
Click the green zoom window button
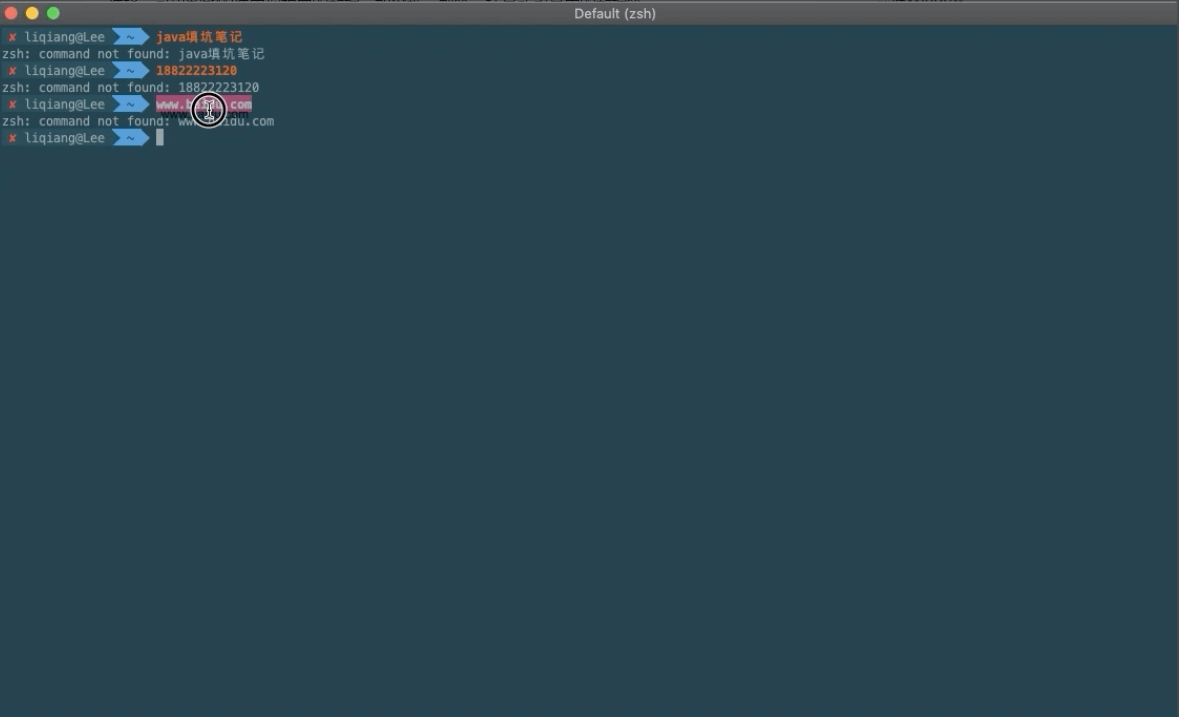pos(53,13)
